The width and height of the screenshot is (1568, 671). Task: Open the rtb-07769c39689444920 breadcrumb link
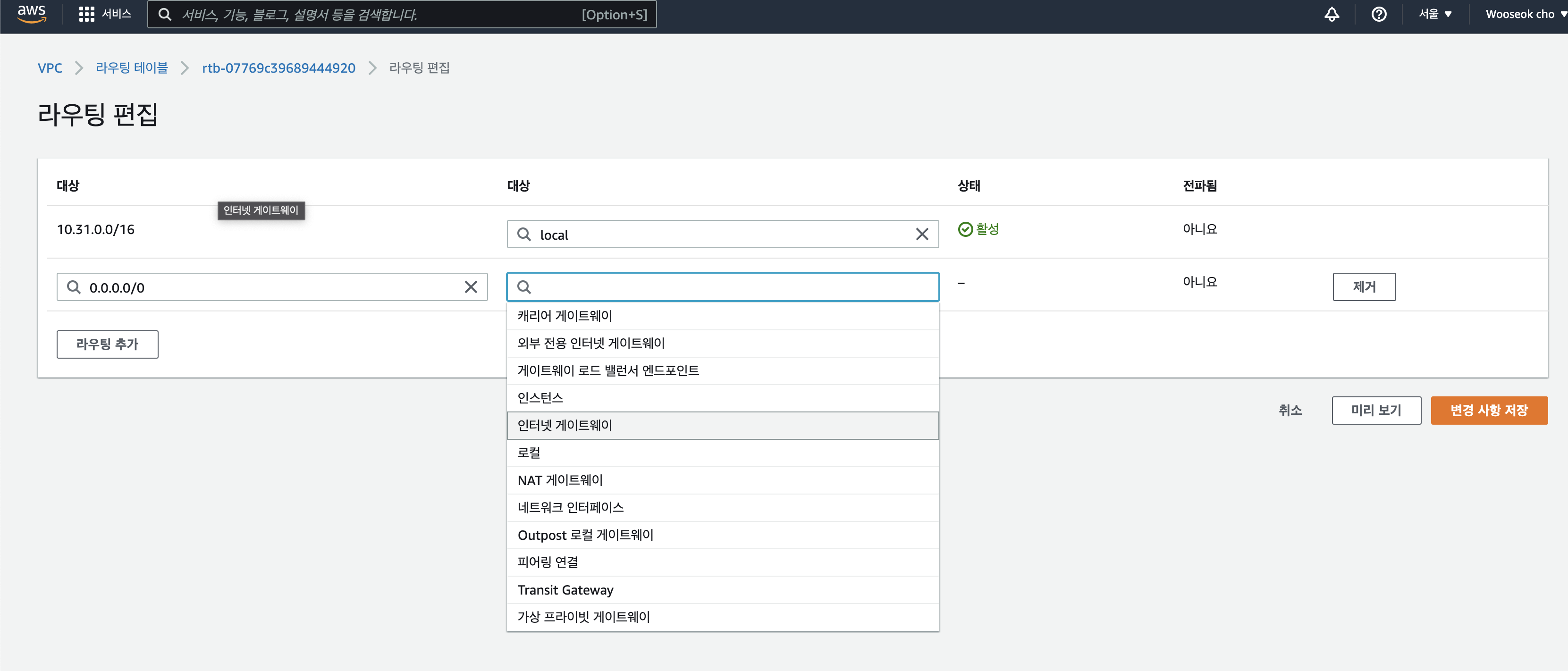point(278,67)
